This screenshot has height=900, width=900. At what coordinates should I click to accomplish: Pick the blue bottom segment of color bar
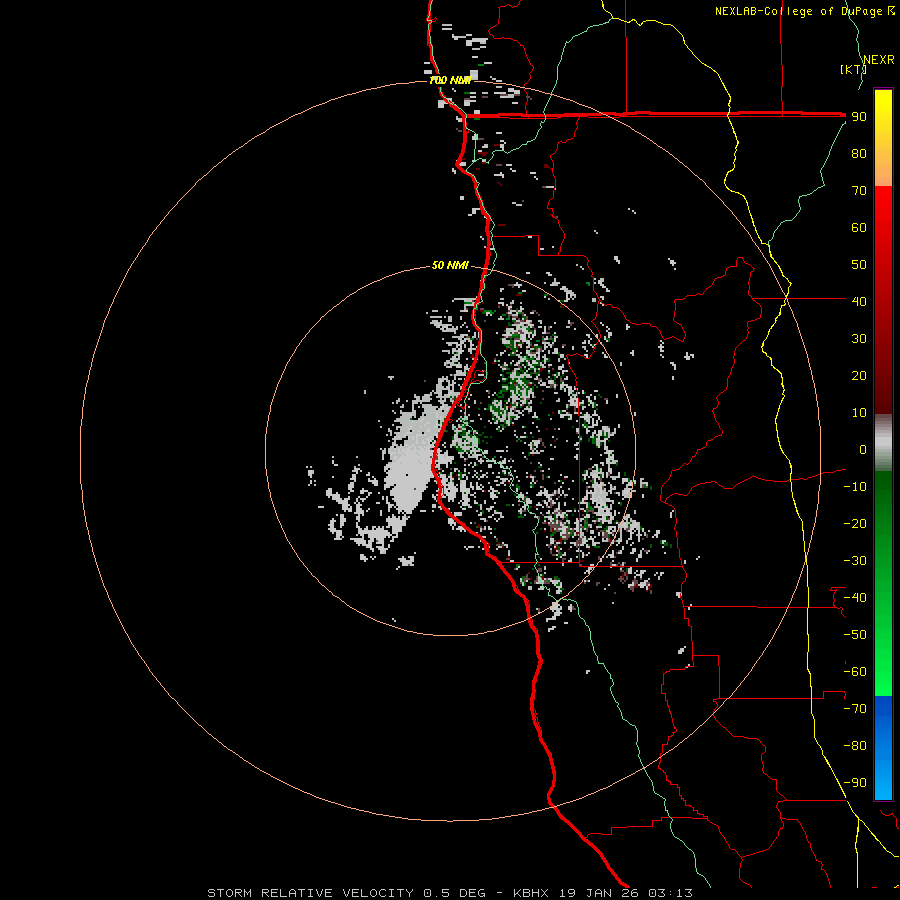pos(883,748)
